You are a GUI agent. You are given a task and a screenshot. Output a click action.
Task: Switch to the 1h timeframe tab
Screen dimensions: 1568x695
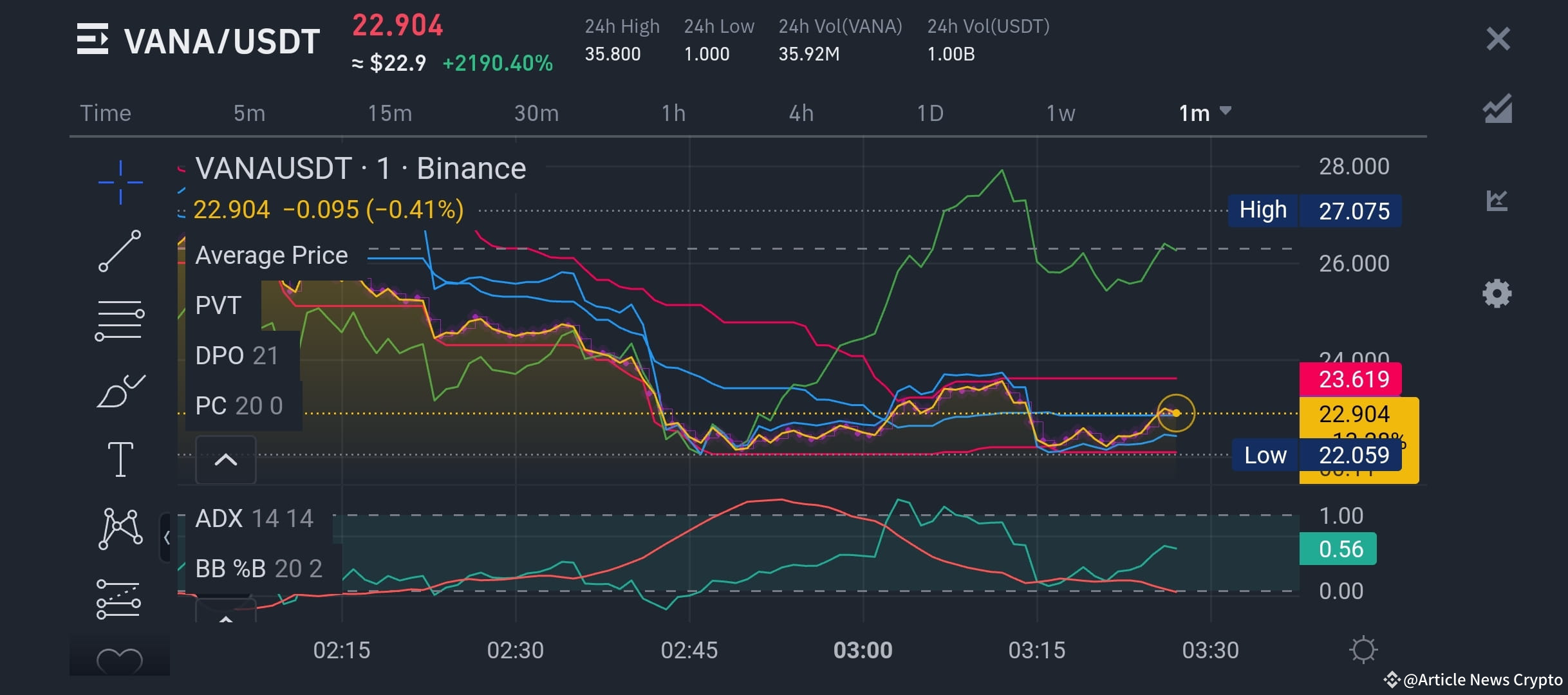pos(673,113)
